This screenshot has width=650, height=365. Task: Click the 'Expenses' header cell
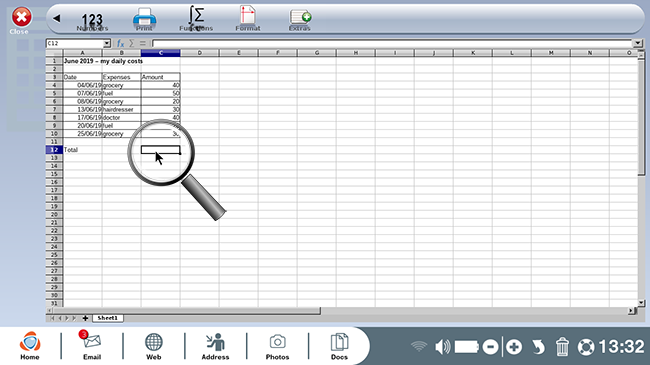coord(121,77)
